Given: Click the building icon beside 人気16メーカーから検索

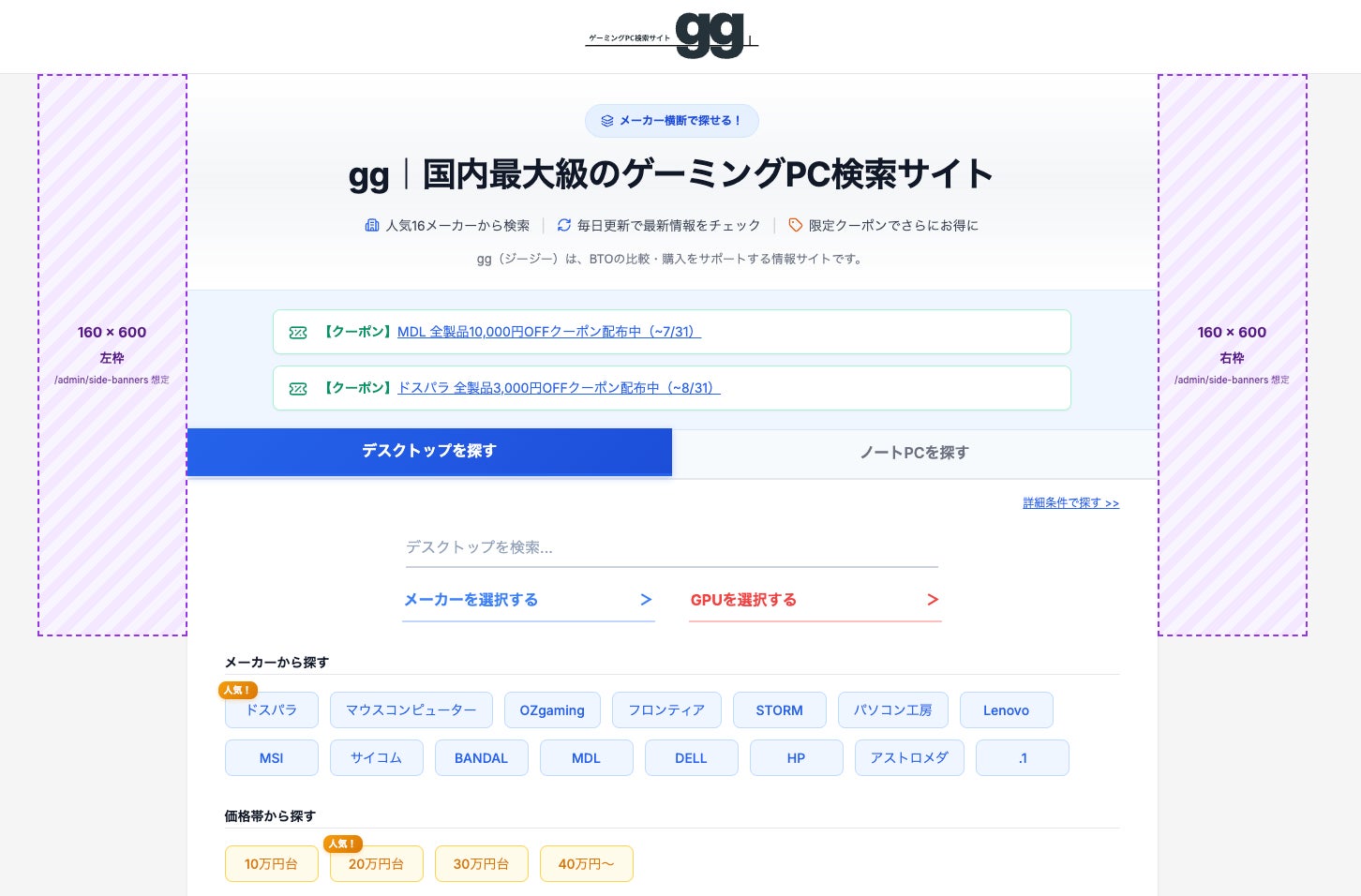Looking at the screenshot, I should click(372, 225).
